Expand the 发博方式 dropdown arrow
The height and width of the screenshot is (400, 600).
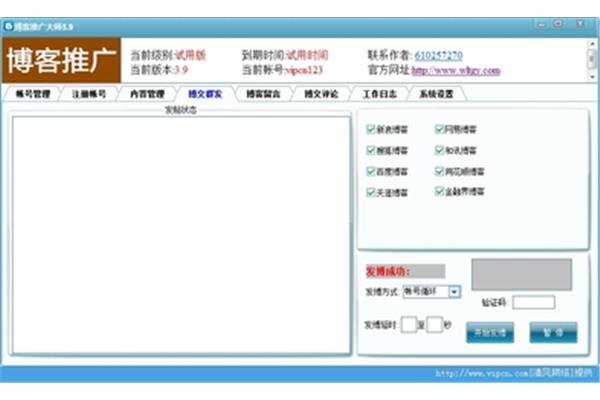[454, 292]
